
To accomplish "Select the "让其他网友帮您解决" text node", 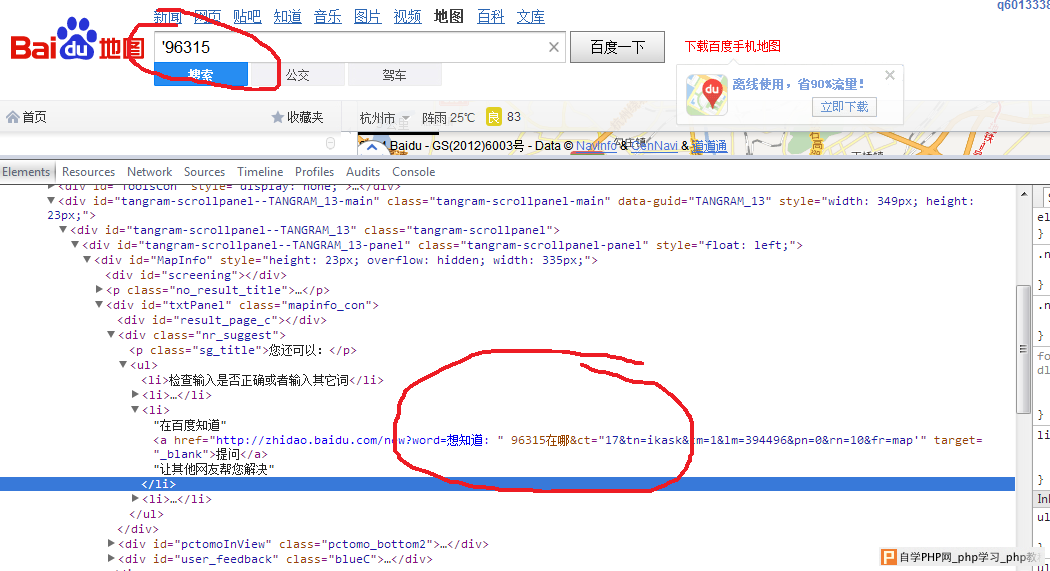I will point(214,469).
